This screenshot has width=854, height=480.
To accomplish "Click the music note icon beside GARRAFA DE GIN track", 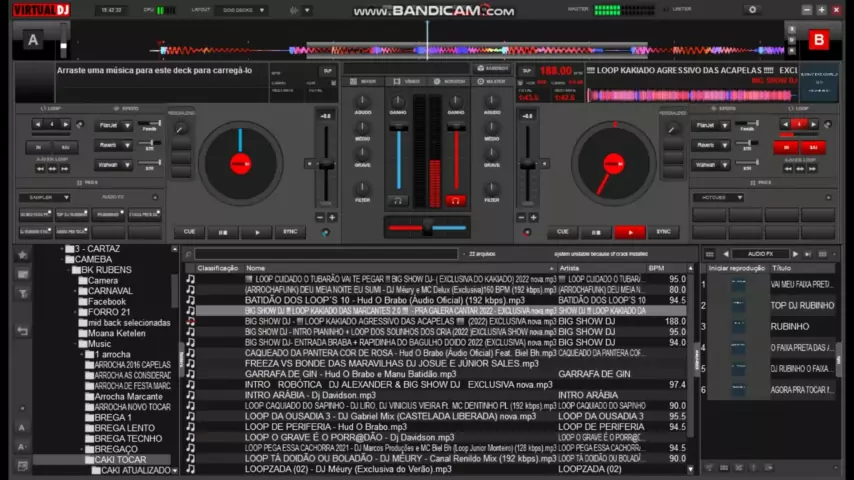I will (191, 374).
